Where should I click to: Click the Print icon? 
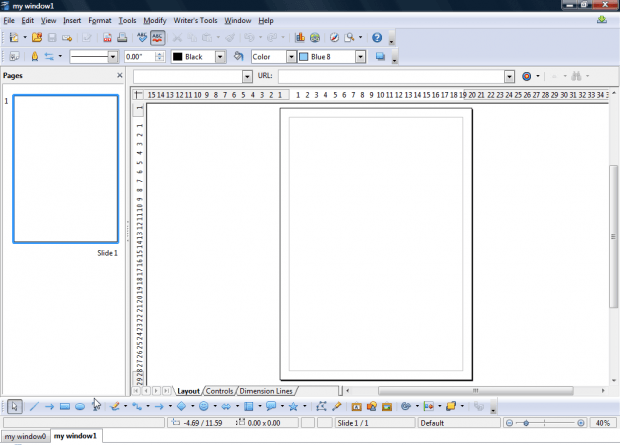[122, 38]
